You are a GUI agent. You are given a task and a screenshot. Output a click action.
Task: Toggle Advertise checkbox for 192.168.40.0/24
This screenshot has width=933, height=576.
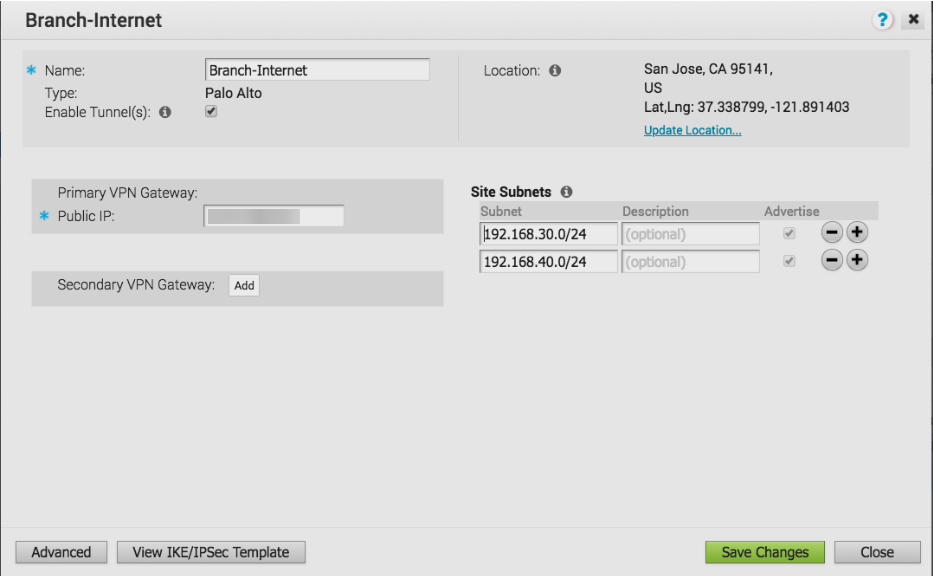coord(789,261)
